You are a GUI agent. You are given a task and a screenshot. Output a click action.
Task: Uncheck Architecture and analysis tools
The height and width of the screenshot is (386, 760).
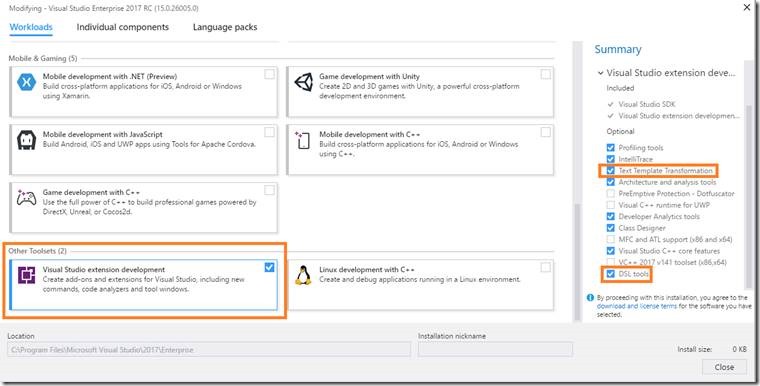611,182
